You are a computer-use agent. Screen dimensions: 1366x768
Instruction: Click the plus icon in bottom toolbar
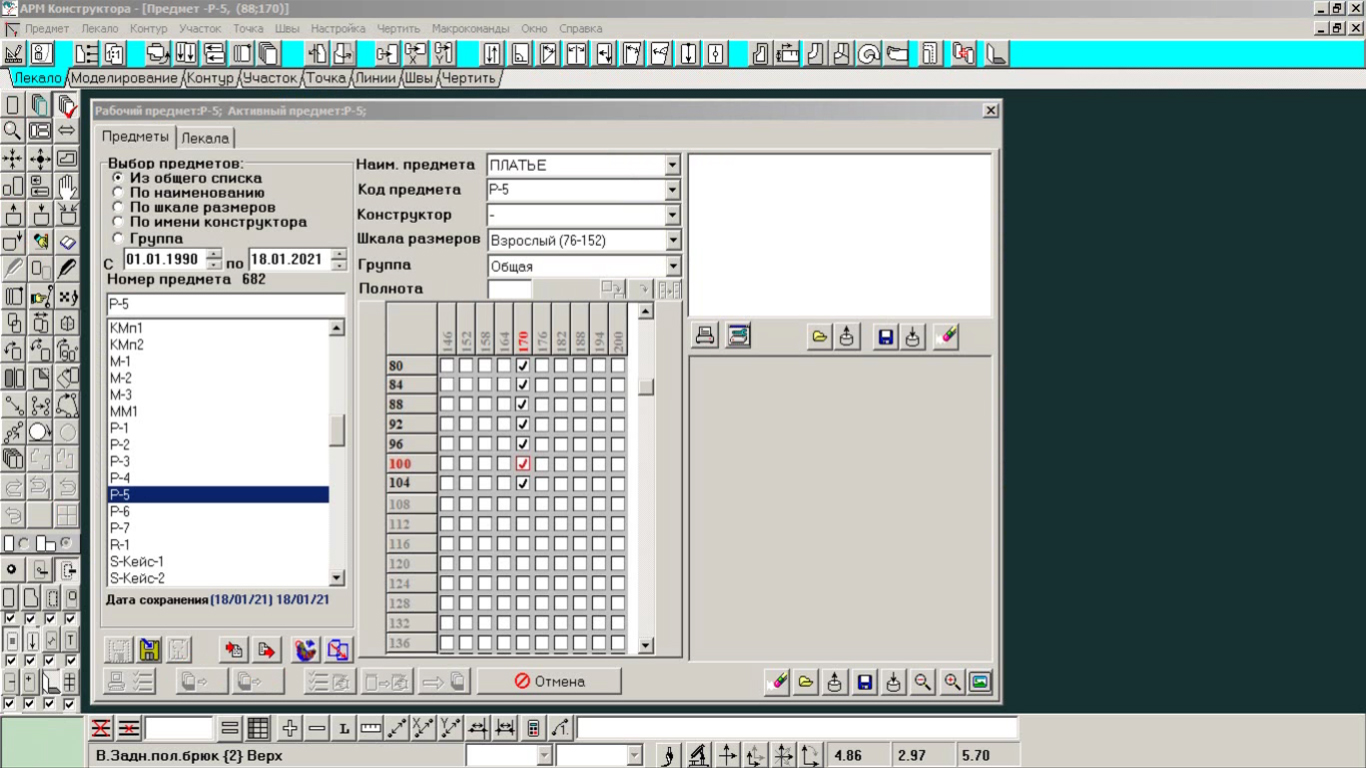(x=290, y=728)
